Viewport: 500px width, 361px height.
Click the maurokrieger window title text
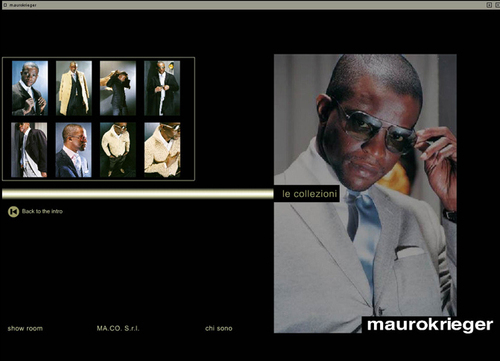[x=23, y=5]
